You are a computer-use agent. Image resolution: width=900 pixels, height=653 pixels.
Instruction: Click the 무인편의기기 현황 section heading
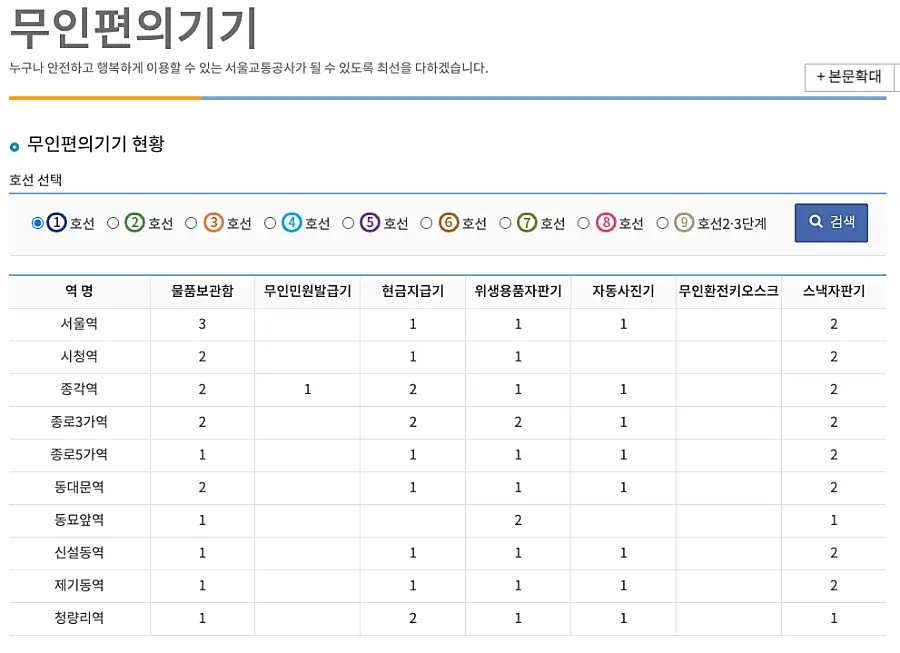point(96,143)
